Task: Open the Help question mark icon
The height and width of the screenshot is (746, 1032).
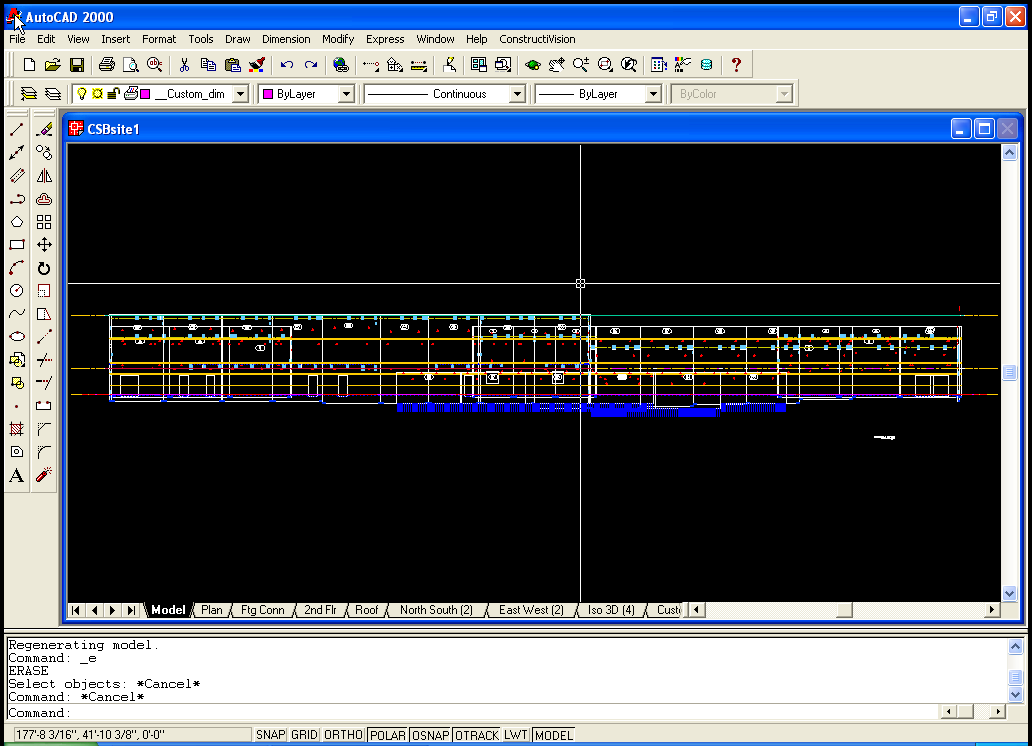Action: point(737,65)
